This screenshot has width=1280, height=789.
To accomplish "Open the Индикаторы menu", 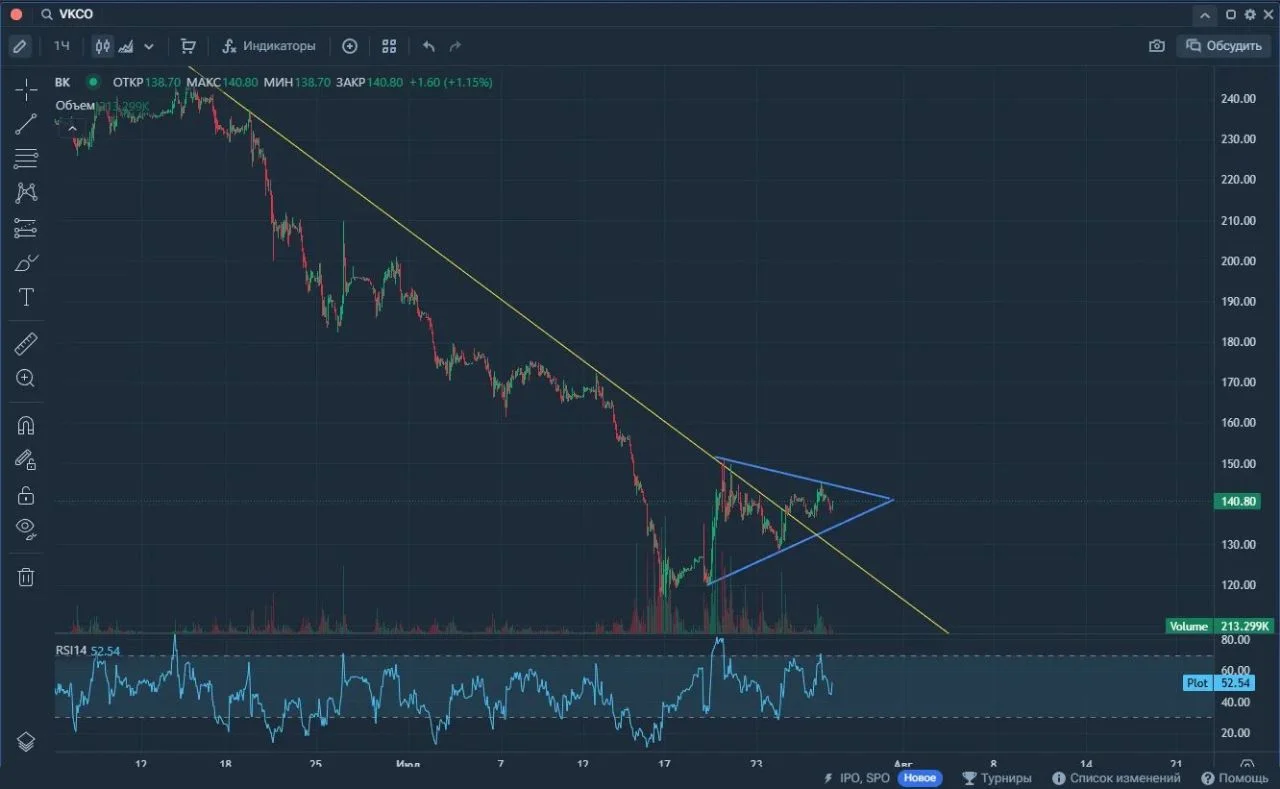I will pyautogui.click(x=269, y=46).
